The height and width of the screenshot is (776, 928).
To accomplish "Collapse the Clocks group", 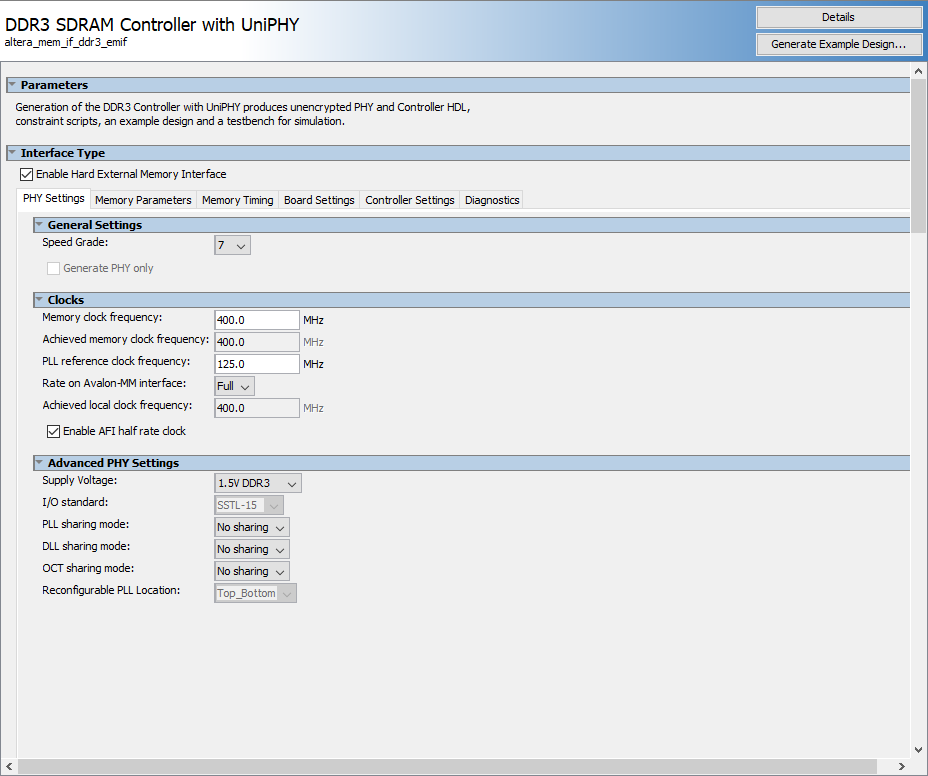I will [39, 300].
